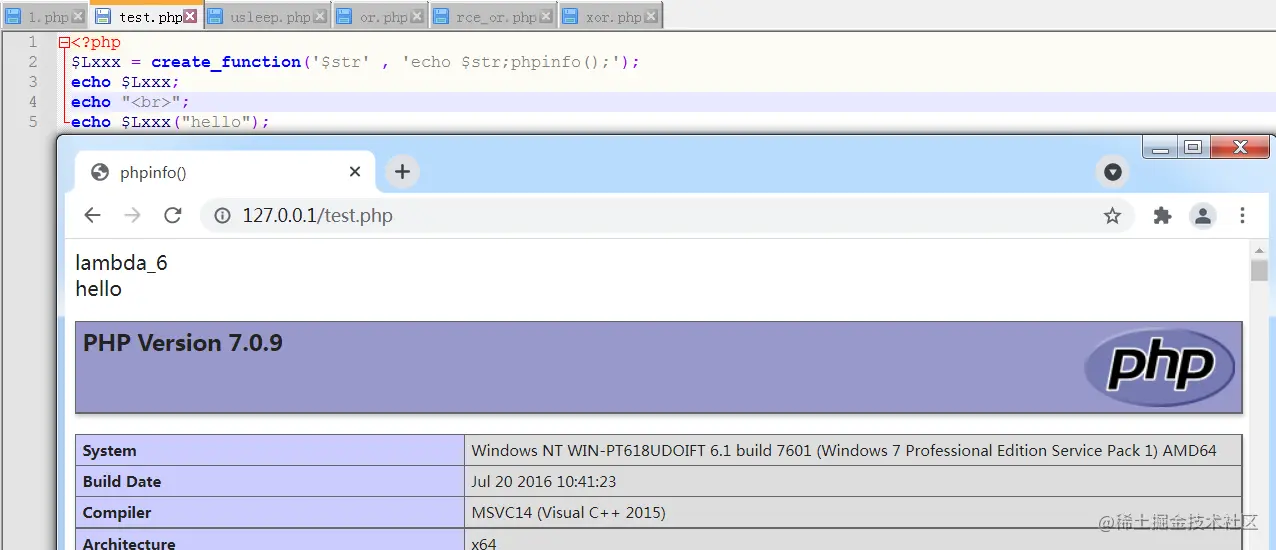This screenshot has height=550, width=1276.
Task: Click the MSVC14 (Visual C++ 2015) value
Action: click(568, 513)
